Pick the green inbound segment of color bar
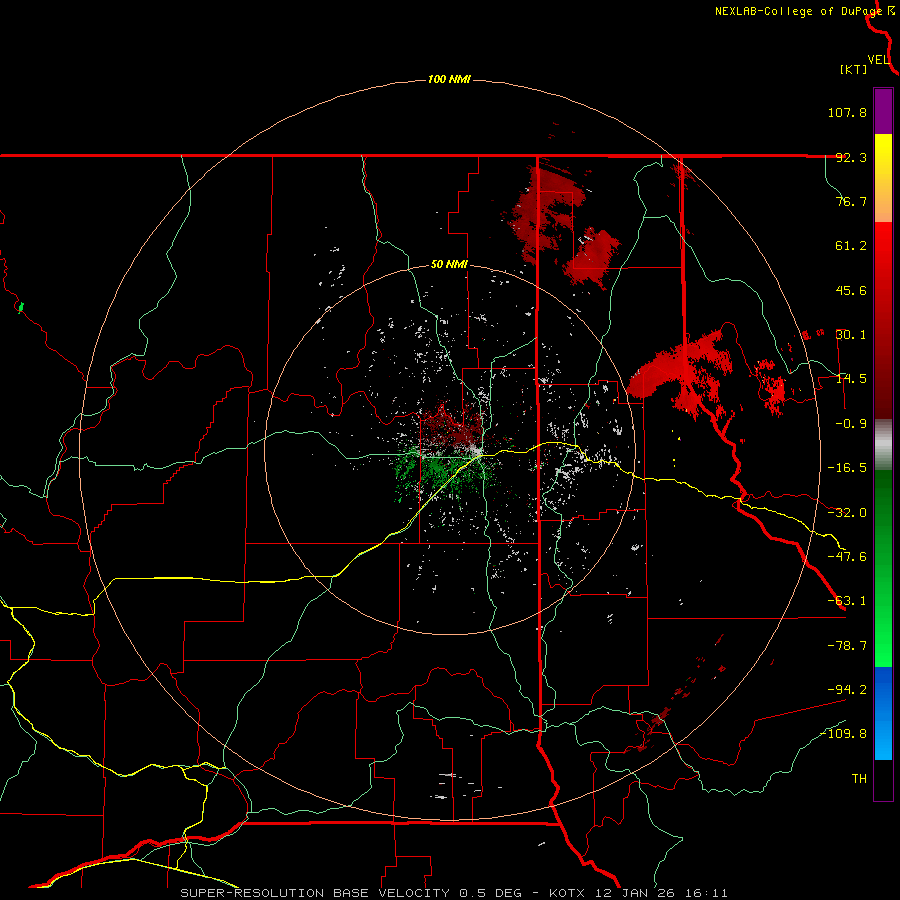Image resolution: width=900 pixels, height=900 pixels. (x=883, y=568)
